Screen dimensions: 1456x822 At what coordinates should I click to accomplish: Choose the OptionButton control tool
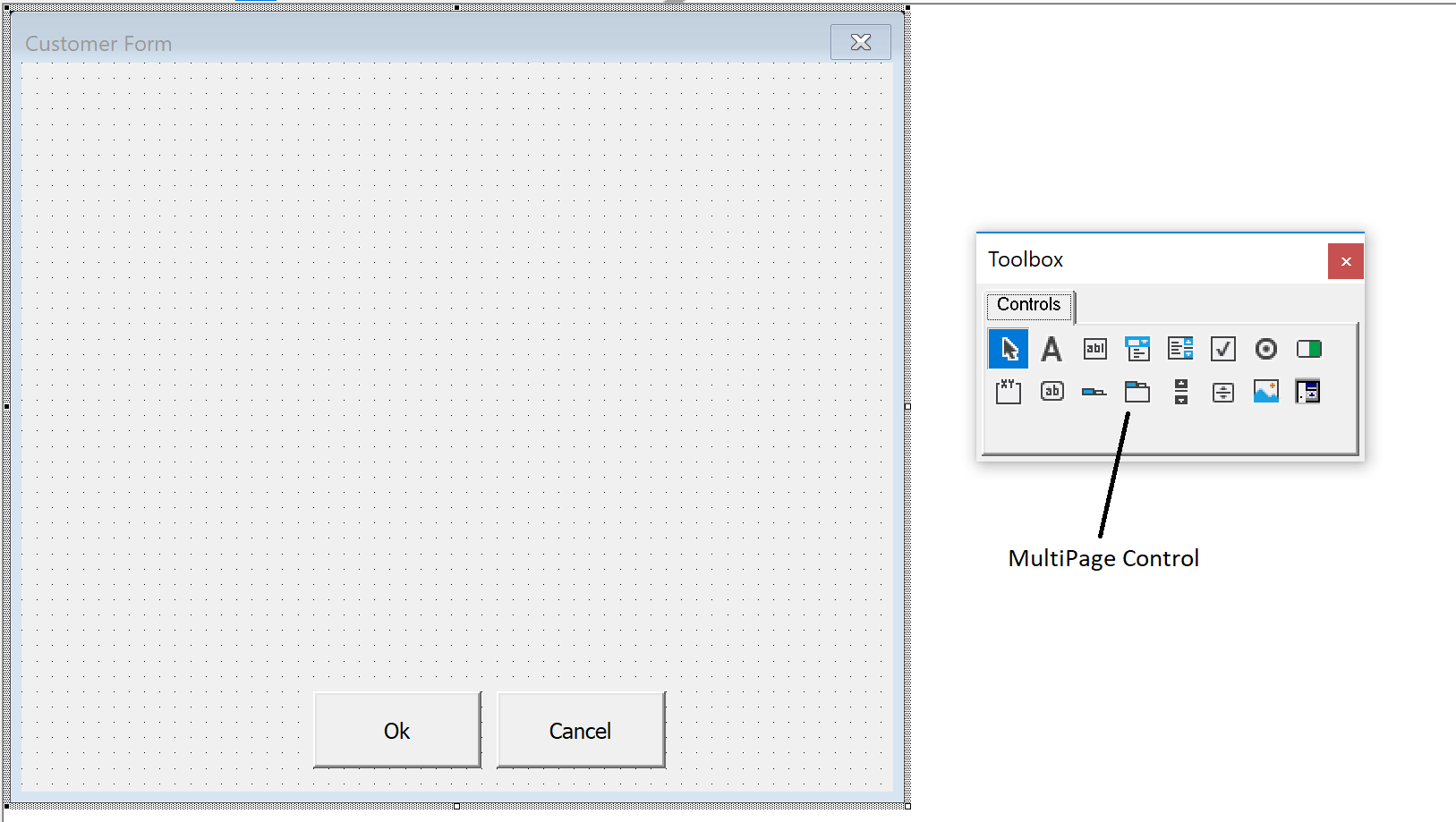coord(1265,349)
